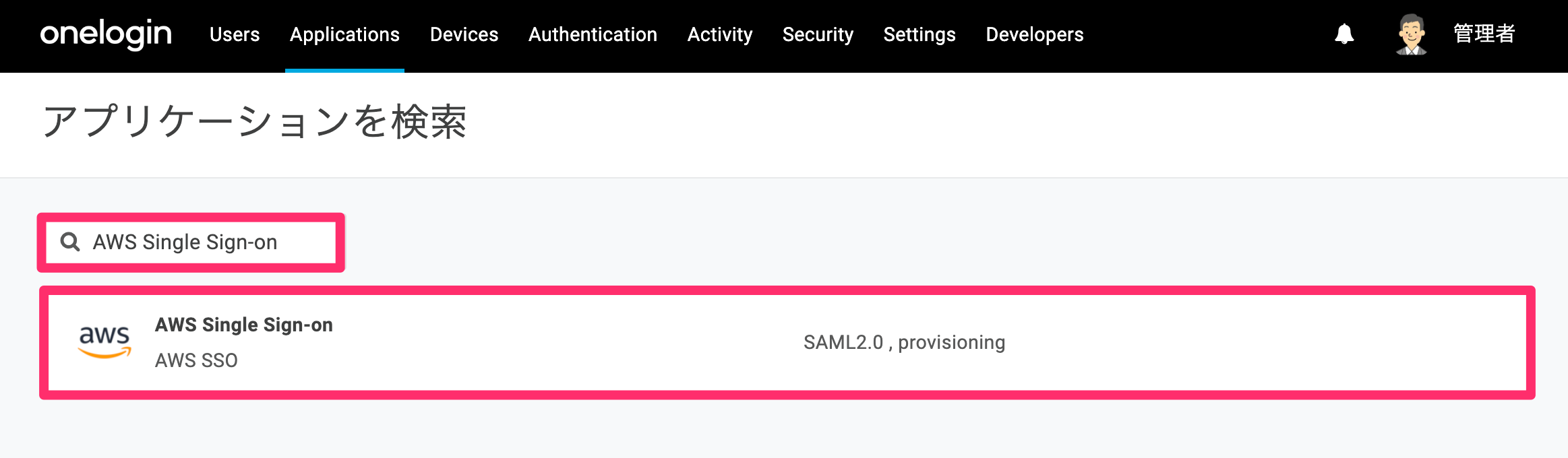Open the Applications menu
The height and width of the screenshot is (458, 1568).
[344, 34]
